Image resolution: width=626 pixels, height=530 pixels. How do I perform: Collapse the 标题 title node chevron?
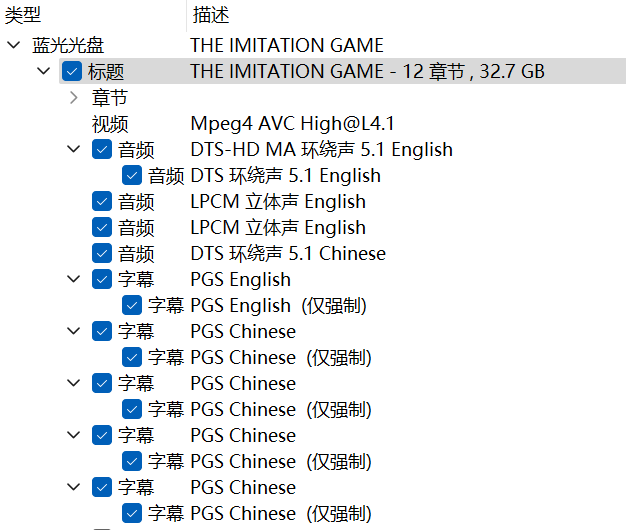[44, 71]
